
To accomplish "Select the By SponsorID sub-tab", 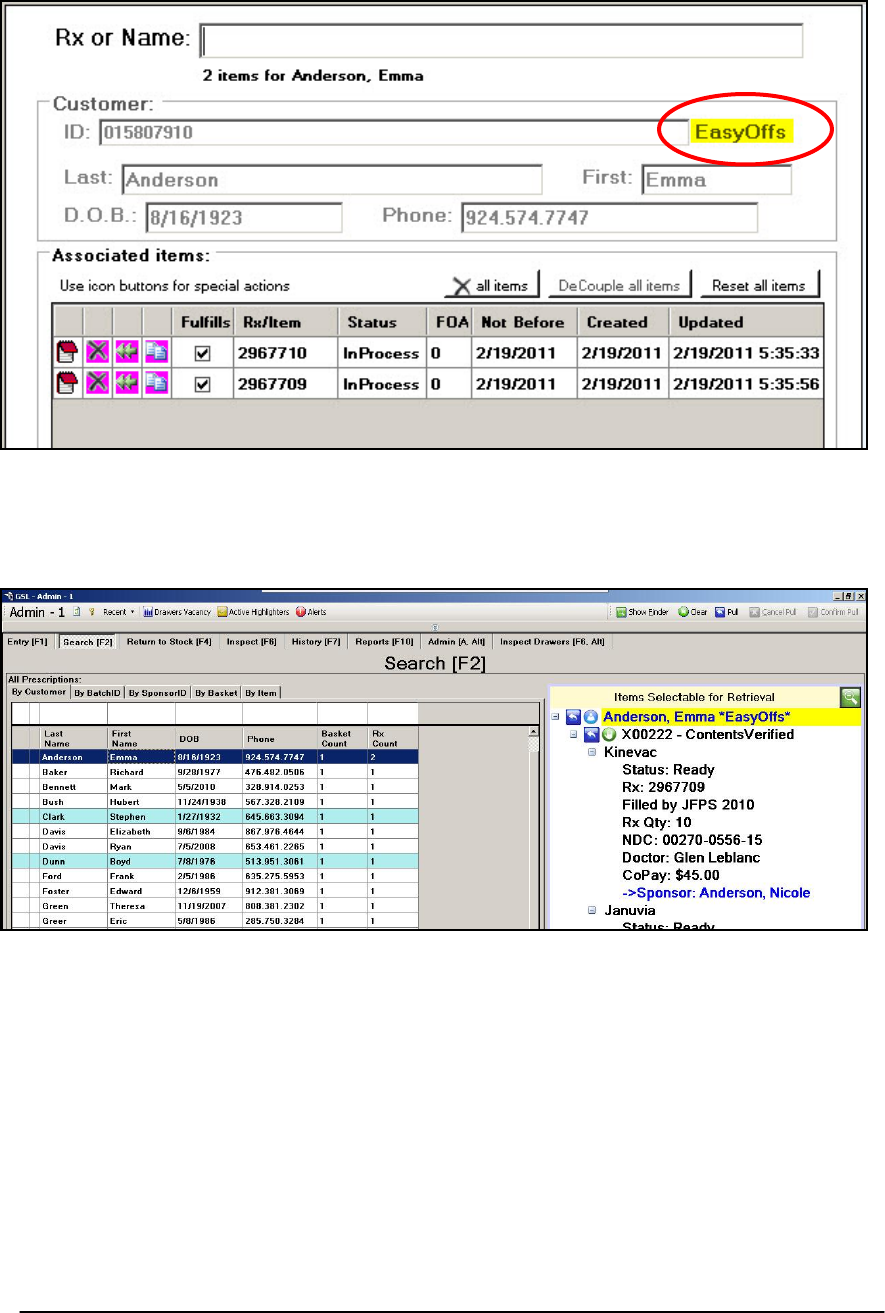I will click(x=157, y=691).
